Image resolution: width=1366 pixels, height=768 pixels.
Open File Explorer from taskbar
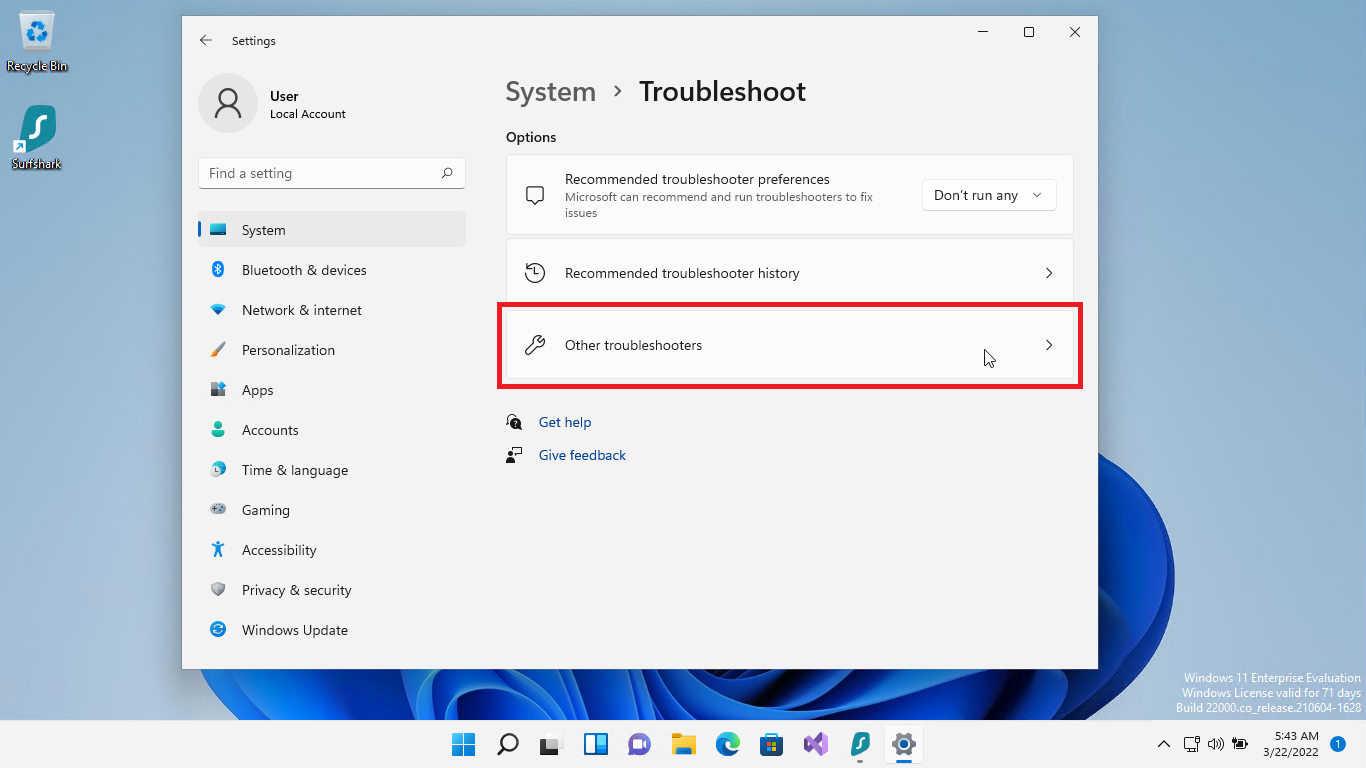[x=683, y=744]
